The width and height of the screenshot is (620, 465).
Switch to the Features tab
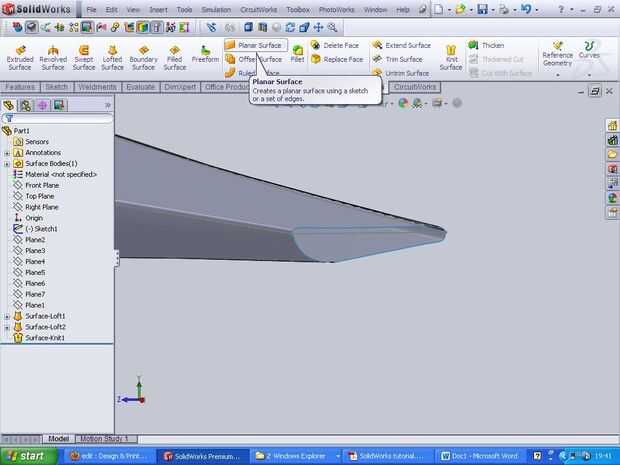coord(20,87)
